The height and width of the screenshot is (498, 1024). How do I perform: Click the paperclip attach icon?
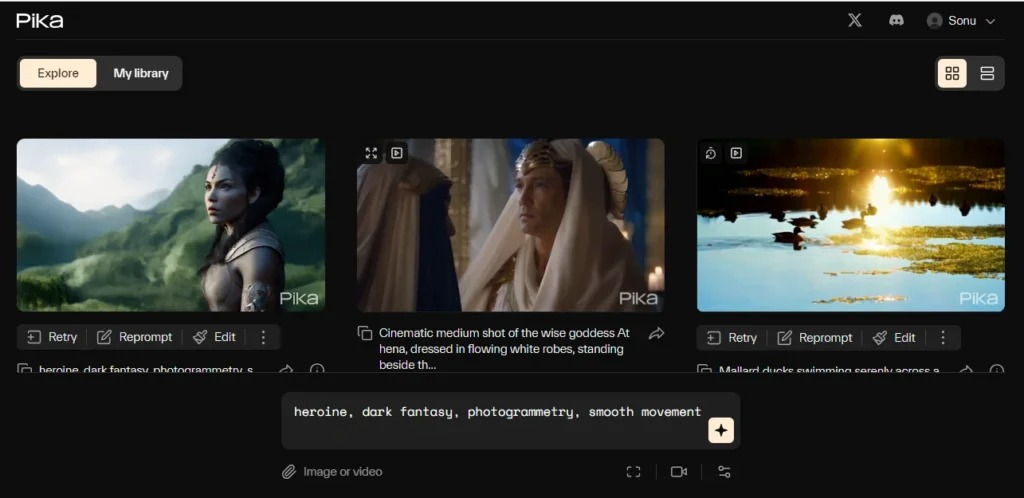click(289, 471)
